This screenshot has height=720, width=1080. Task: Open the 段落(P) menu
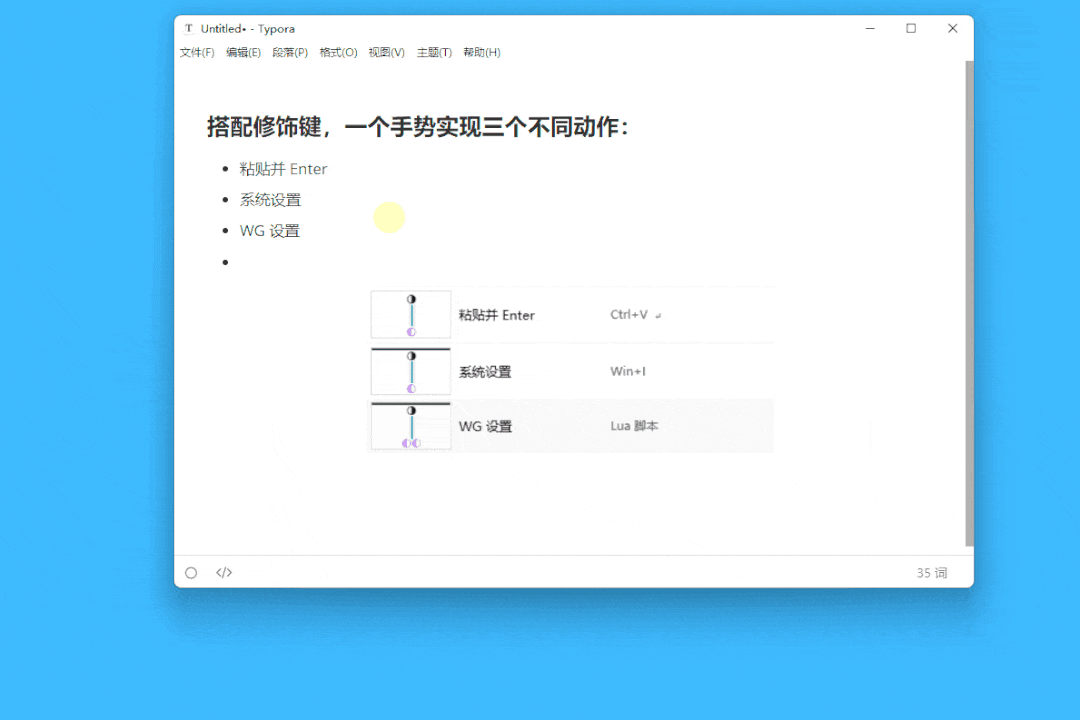point(290,52)
